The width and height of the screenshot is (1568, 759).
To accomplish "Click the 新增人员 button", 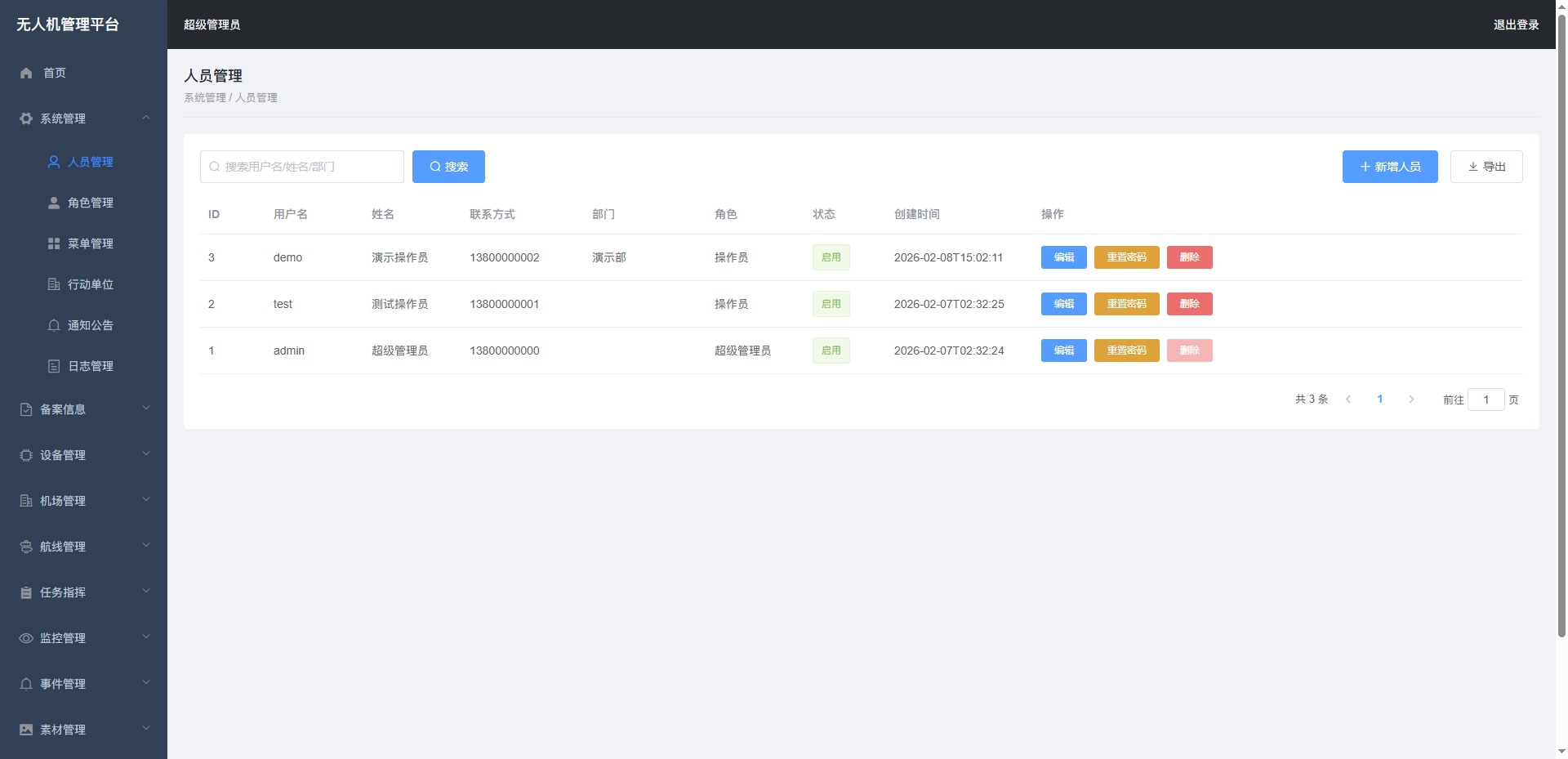I will [1389, 167].
